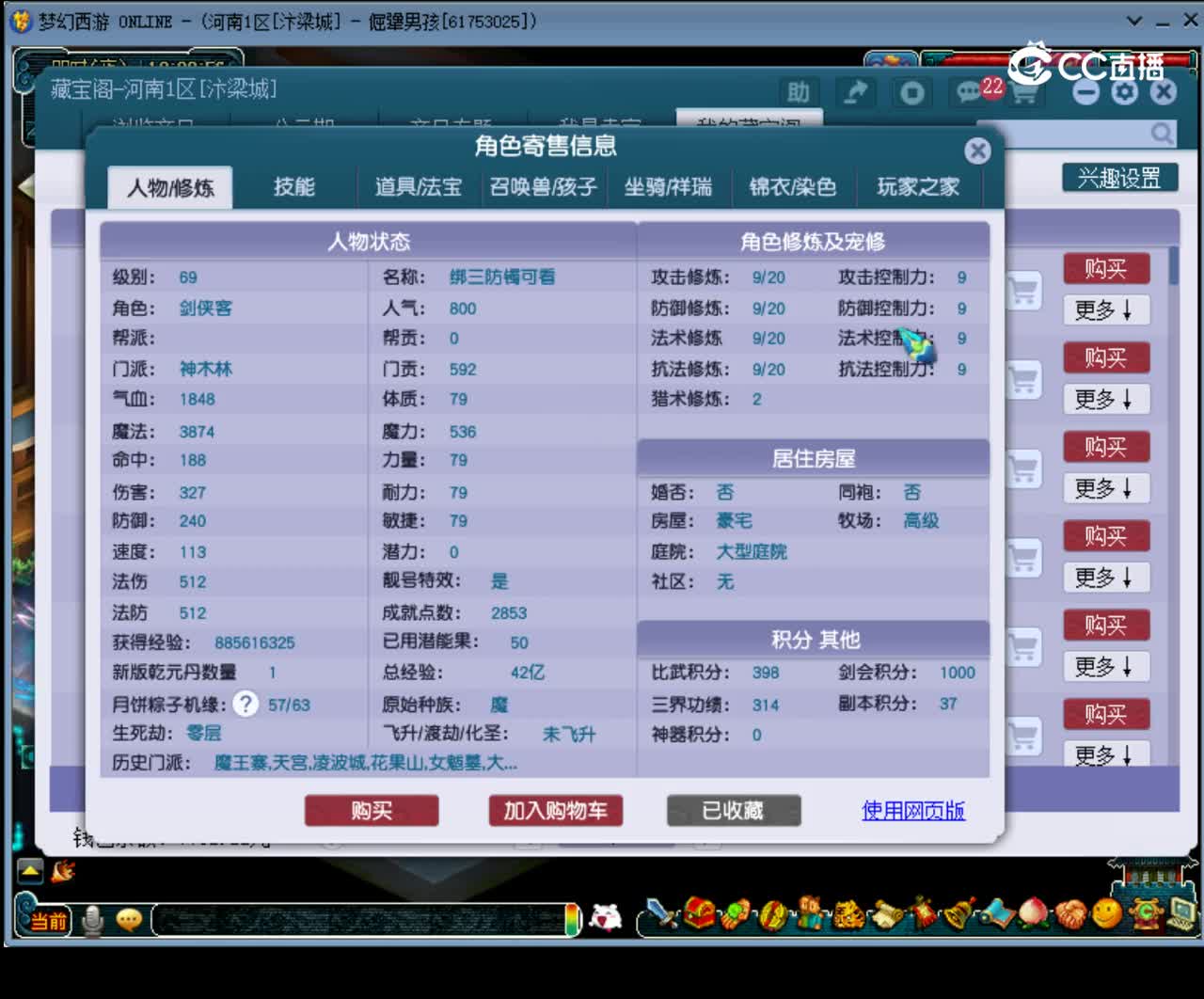This screenshot has width=1204, height=999.
Task: Click the yellow up-arrow above the chat bar
Action: coord(29,872)
